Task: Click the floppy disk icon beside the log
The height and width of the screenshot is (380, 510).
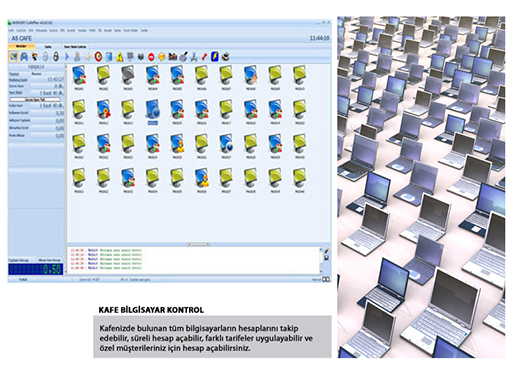Action: point(327,258)
